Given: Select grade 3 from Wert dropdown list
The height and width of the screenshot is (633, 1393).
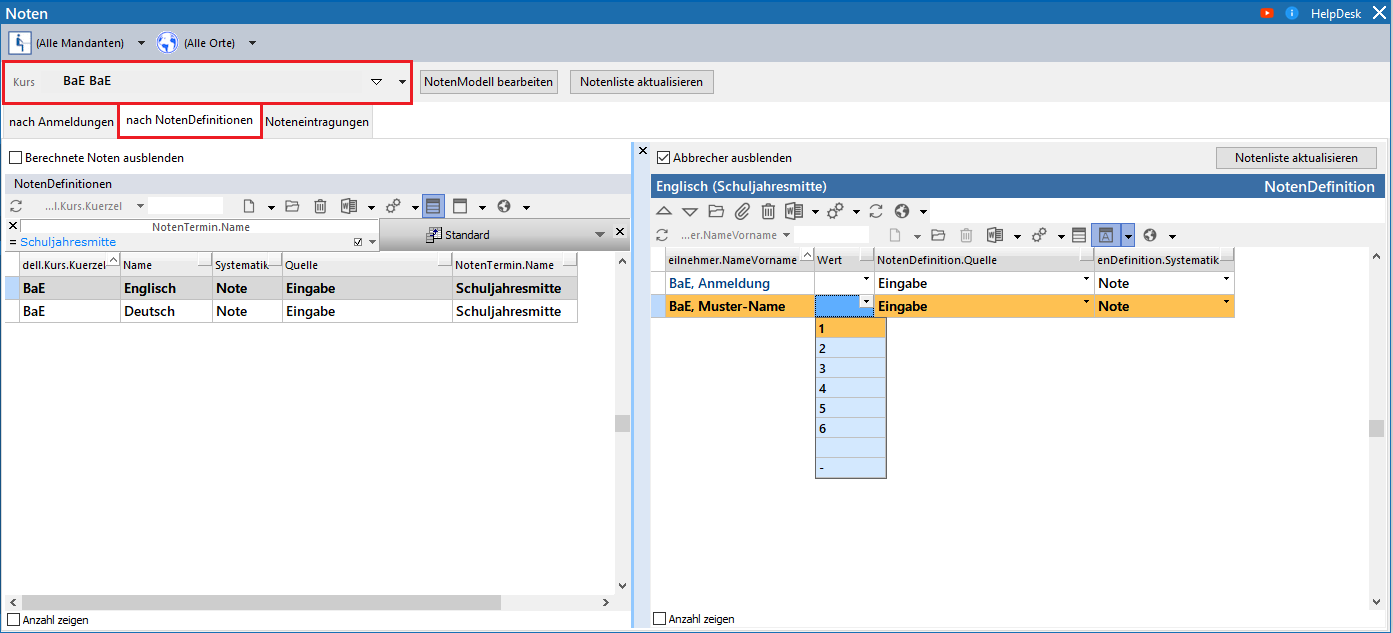Looking at the screenshot, I should click(x=850, y=368).
